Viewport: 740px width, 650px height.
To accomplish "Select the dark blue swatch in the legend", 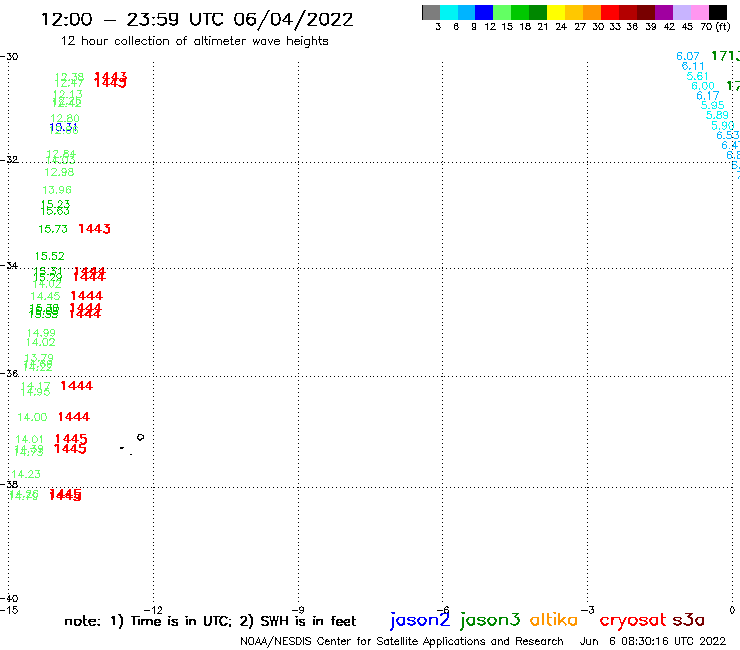I will pyautogui.click(x=484, y=12).
